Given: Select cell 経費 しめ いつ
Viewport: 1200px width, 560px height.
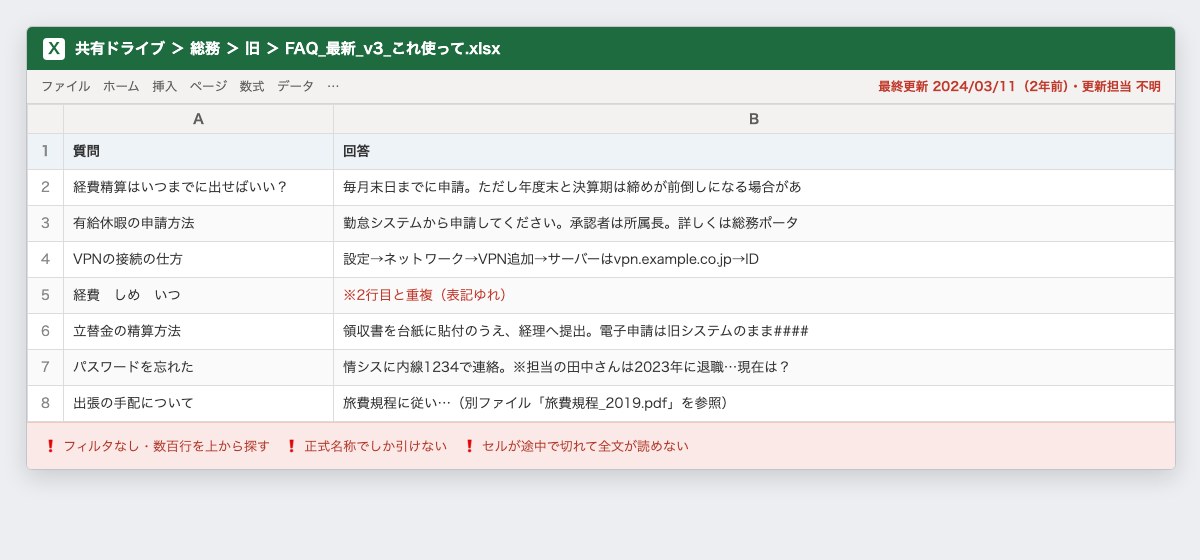Looking at the screenshot, I should pyautogui.click(x=198, y=295).
